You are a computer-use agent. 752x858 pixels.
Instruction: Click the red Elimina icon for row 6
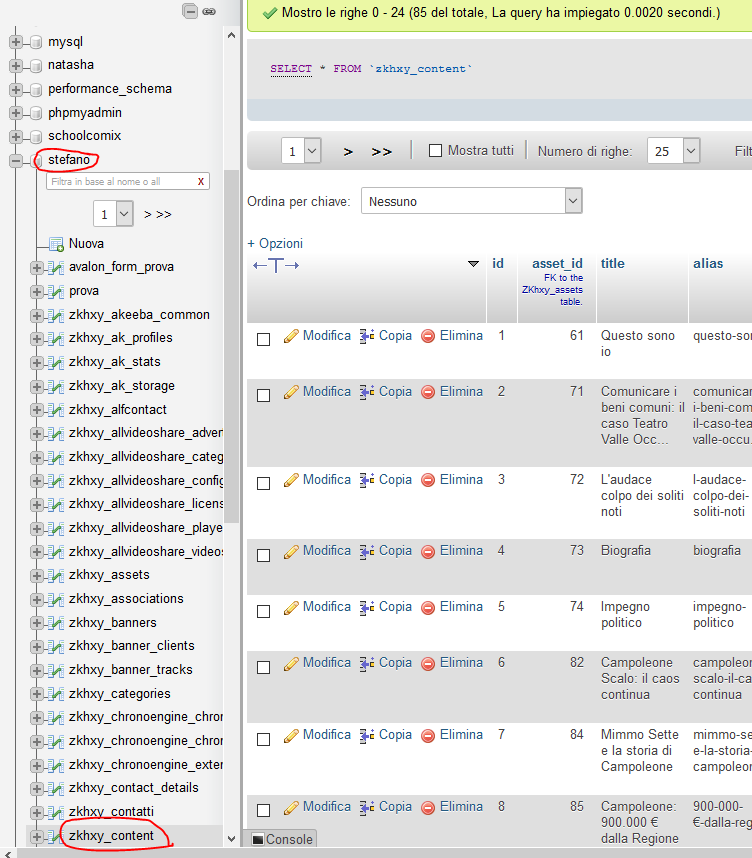(x=428, y=664)
